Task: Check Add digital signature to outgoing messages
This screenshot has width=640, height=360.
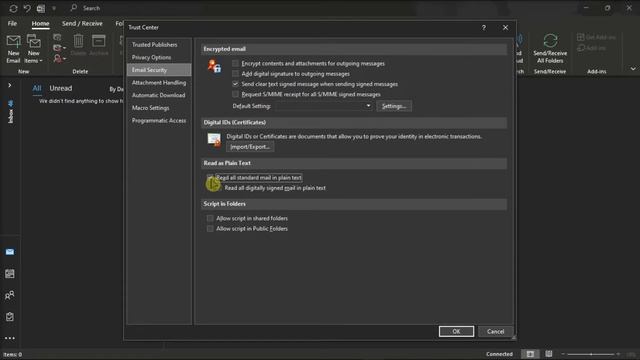Action: (235, 73)
